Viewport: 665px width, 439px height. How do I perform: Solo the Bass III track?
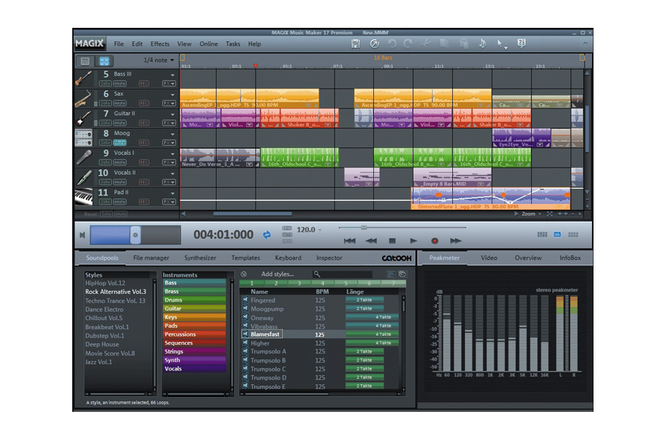click(x=105, y=84)
